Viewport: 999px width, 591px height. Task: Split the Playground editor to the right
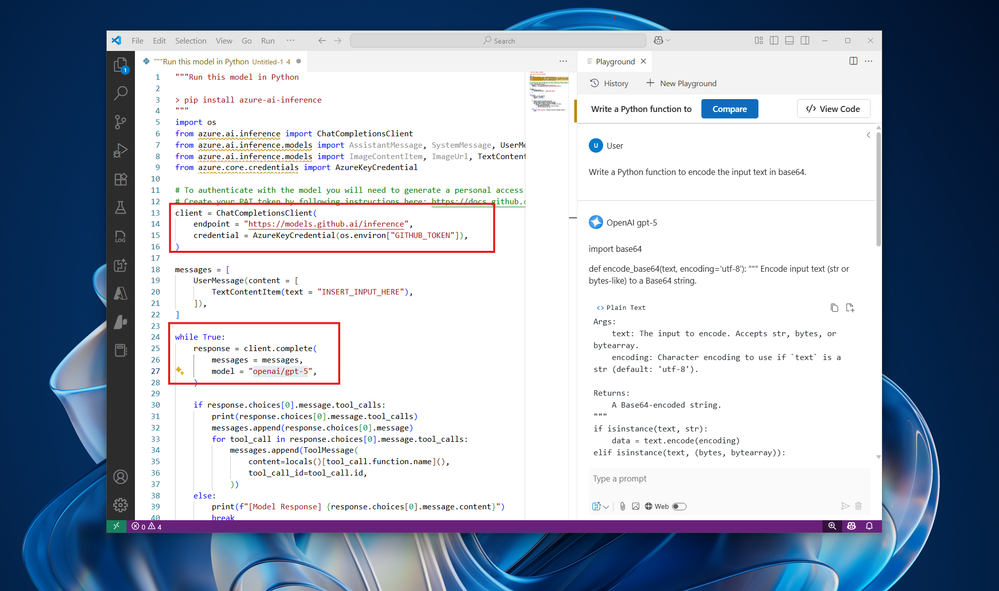tap(853, 61)
